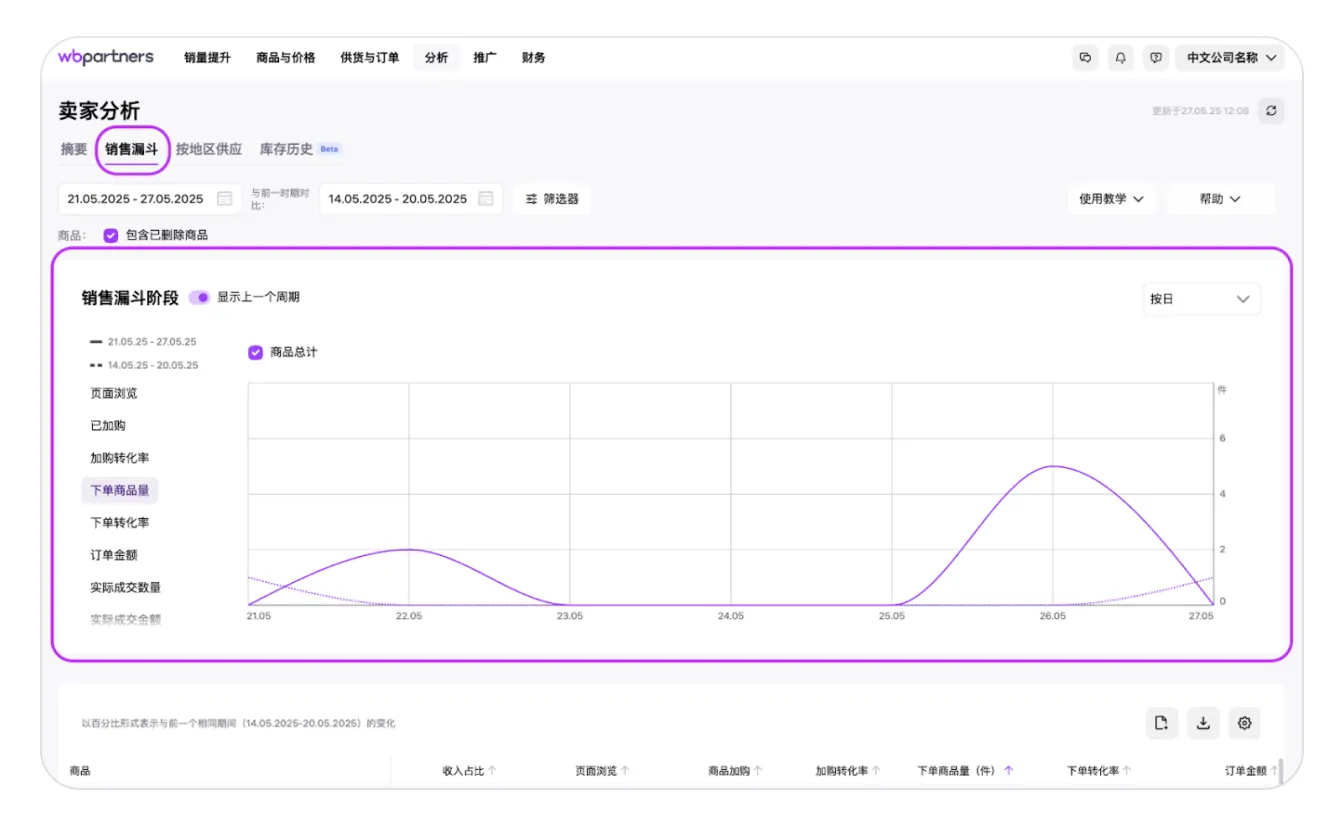Open calendar icon for 21.05.2025 - 27.05.2025 range
Screen dimensions: 1344x826
[225, 199]
